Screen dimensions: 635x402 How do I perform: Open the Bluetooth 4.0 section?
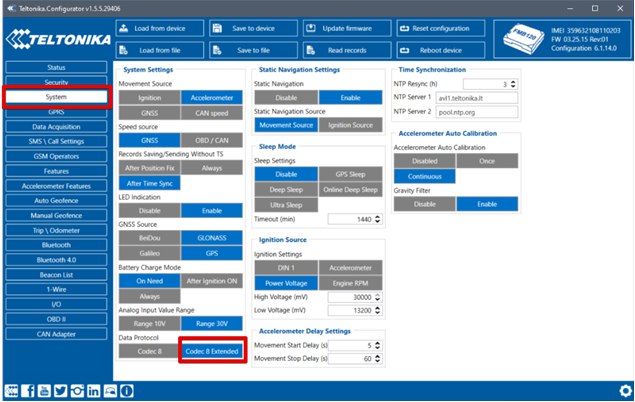click(x=56, y=260)
